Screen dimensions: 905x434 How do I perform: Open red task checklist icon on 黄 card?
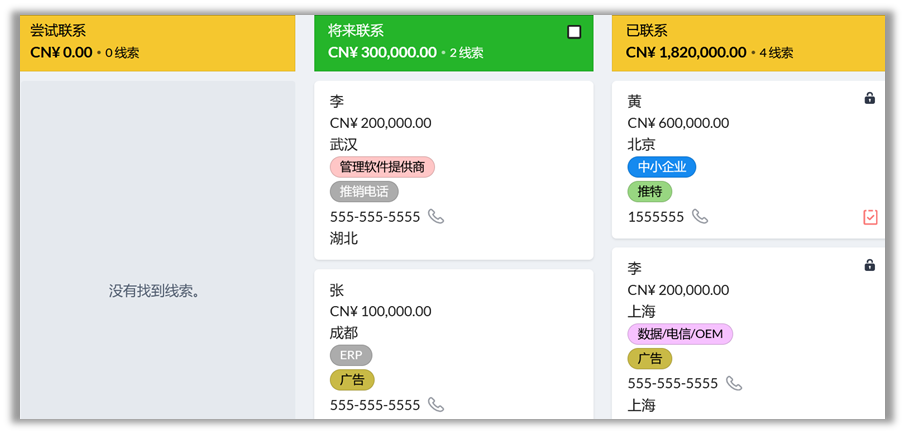pos(870,217)
